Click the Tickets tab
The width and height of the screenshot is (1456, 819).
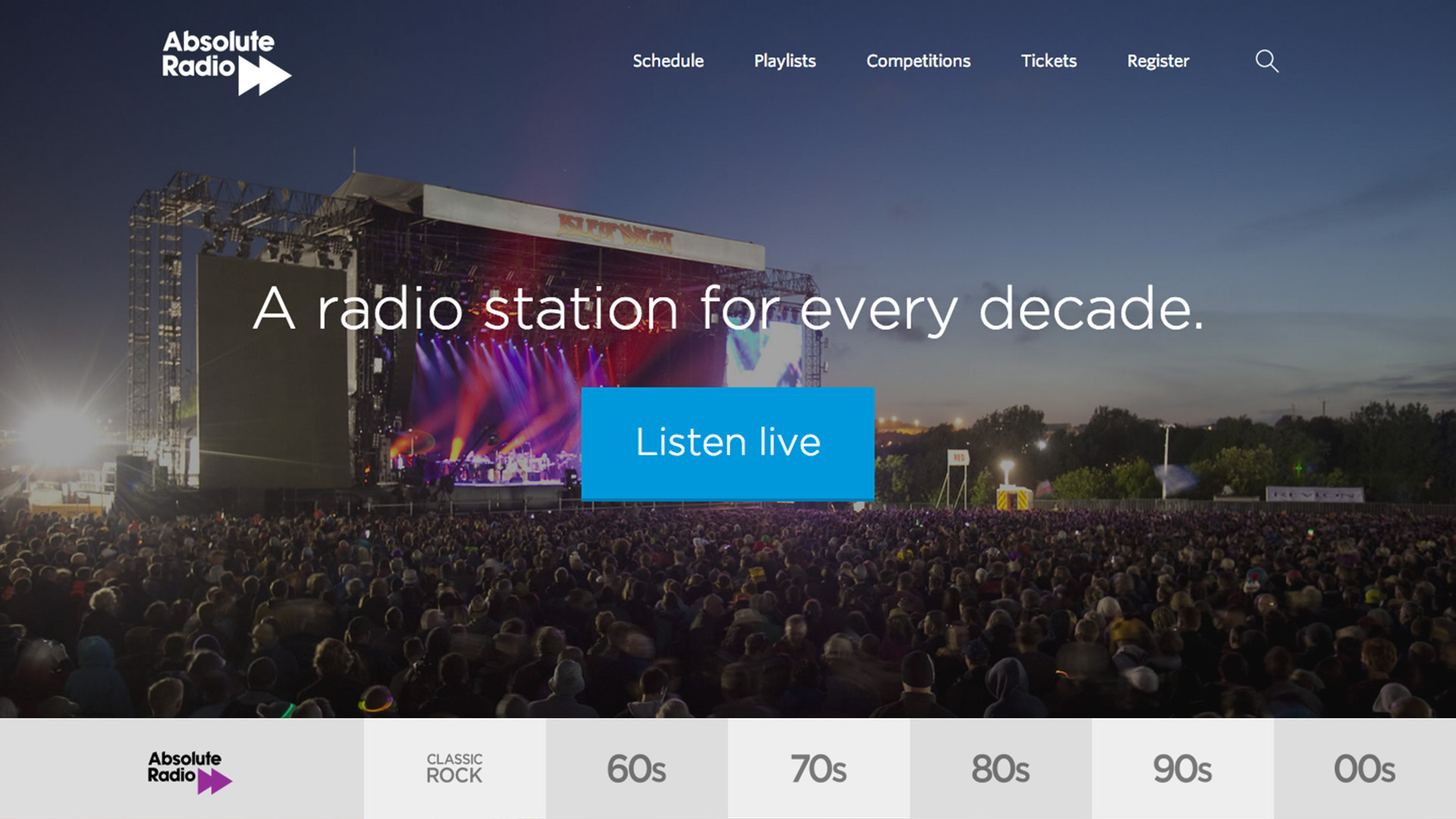click(x=1049, y=61)
